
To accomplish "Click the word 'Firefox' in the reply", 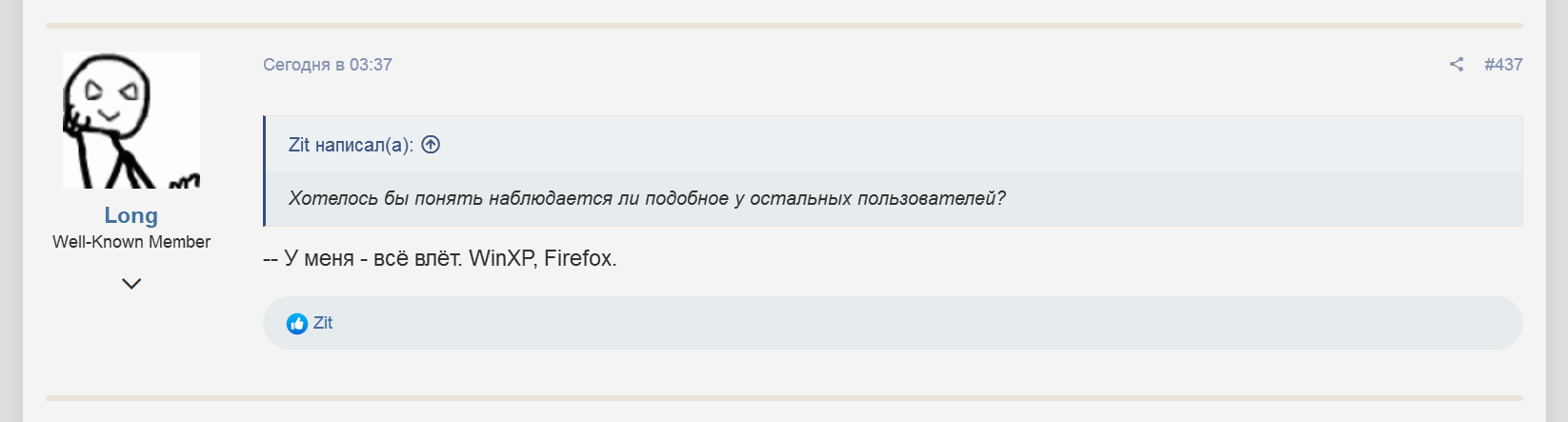I will [x=578, y=258].
